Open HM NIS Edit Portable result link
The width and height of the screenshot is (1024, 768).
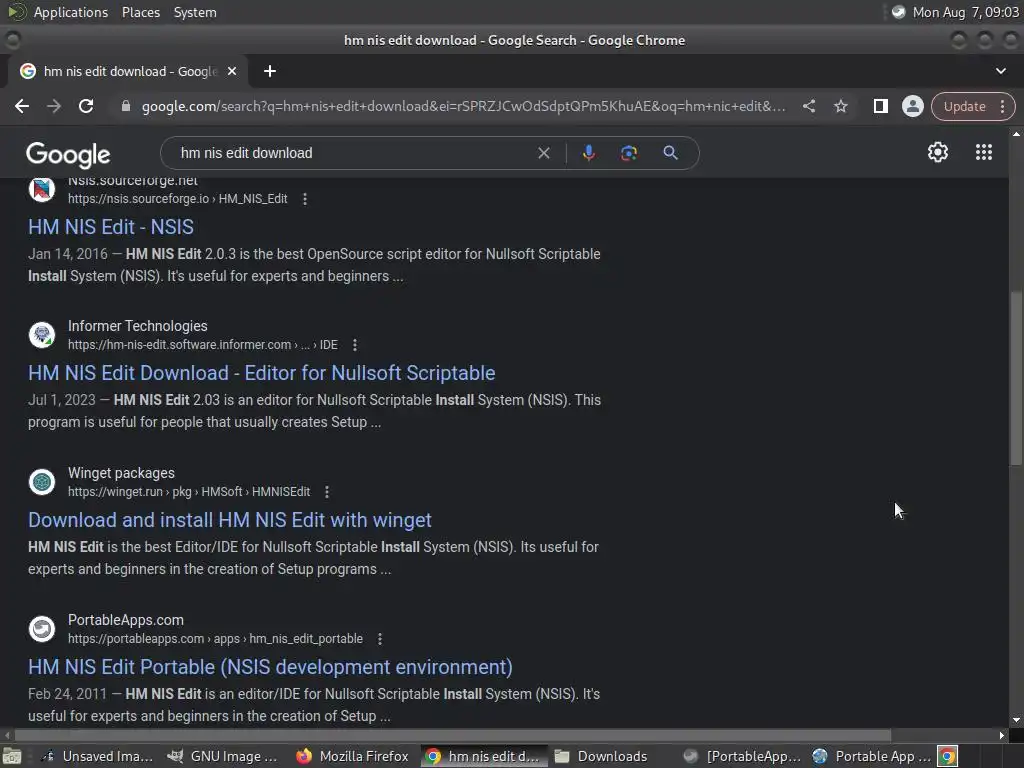point(270,667)
